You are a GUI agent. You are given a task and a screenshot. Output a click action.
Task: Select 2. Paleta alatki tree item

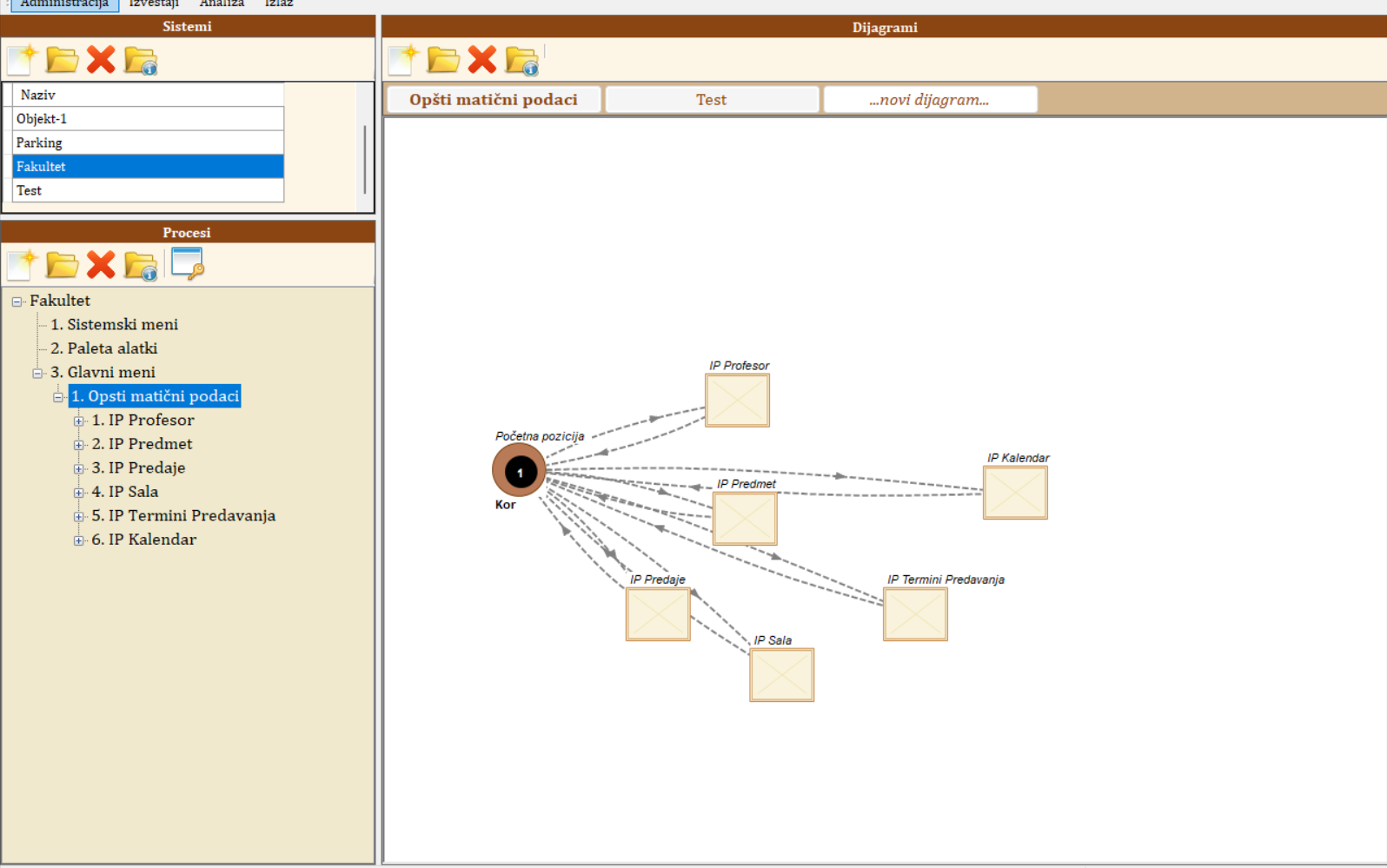tap(103, 348)
